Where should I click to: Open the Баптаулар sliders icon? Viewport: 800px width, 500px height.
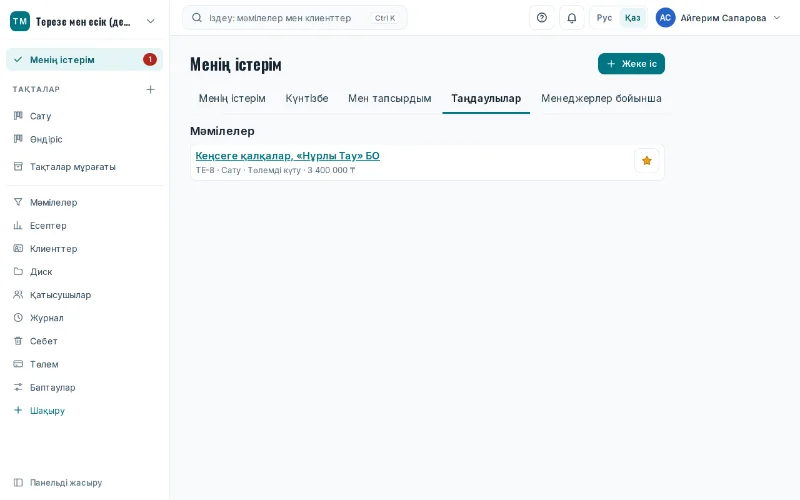click(18, 387)
